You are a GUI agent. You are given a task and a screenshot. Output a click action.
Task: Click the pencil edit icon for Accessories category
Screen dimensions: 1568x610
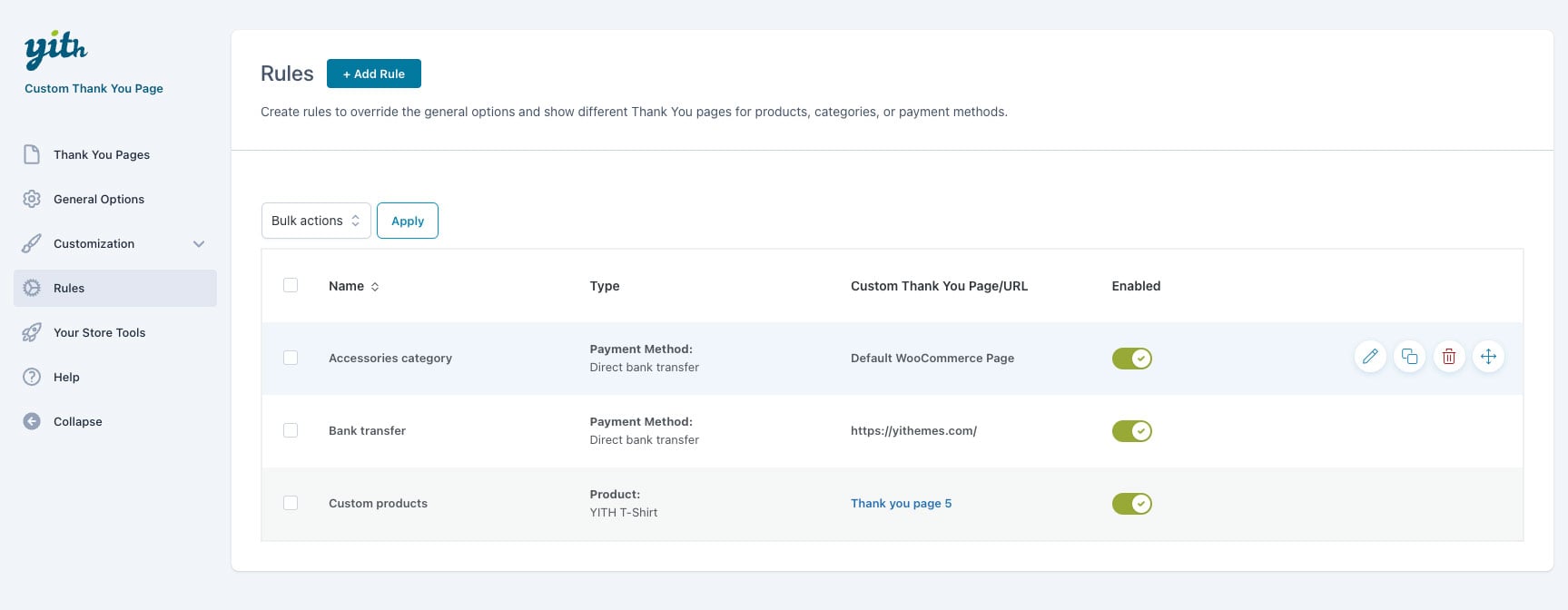tap(1369, 357)
